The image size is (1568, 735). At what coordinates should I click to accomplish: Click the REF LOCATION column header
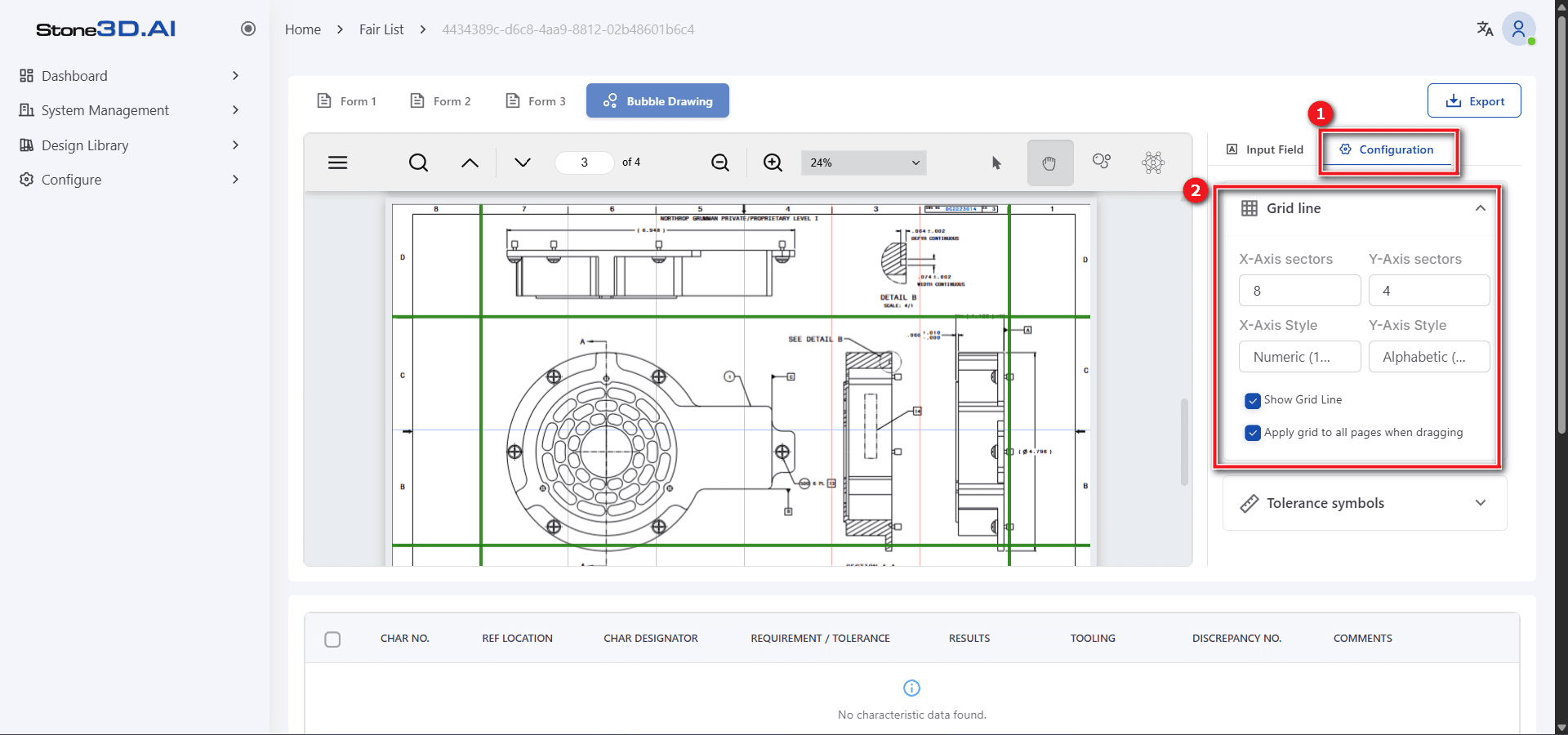pos(517,639)
